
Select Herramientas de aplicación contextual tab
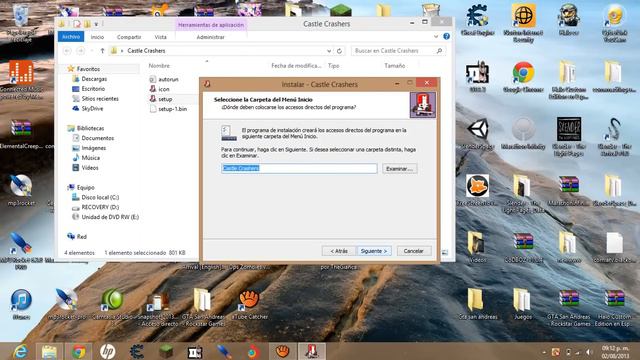pos(211,25)
